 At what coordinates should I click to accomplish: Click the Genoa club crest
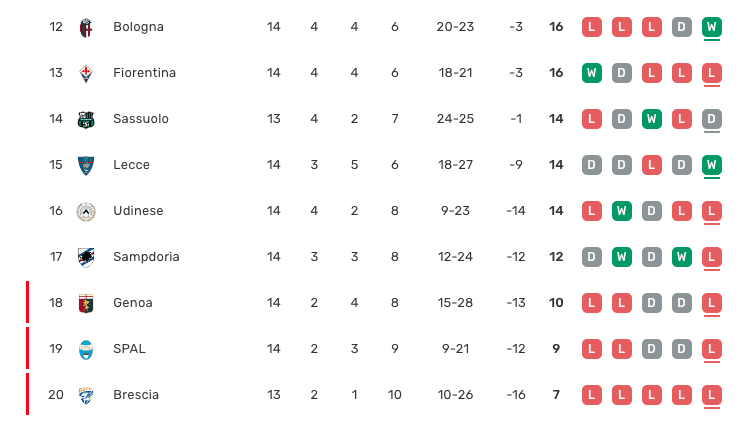click(x=85, y=303)
